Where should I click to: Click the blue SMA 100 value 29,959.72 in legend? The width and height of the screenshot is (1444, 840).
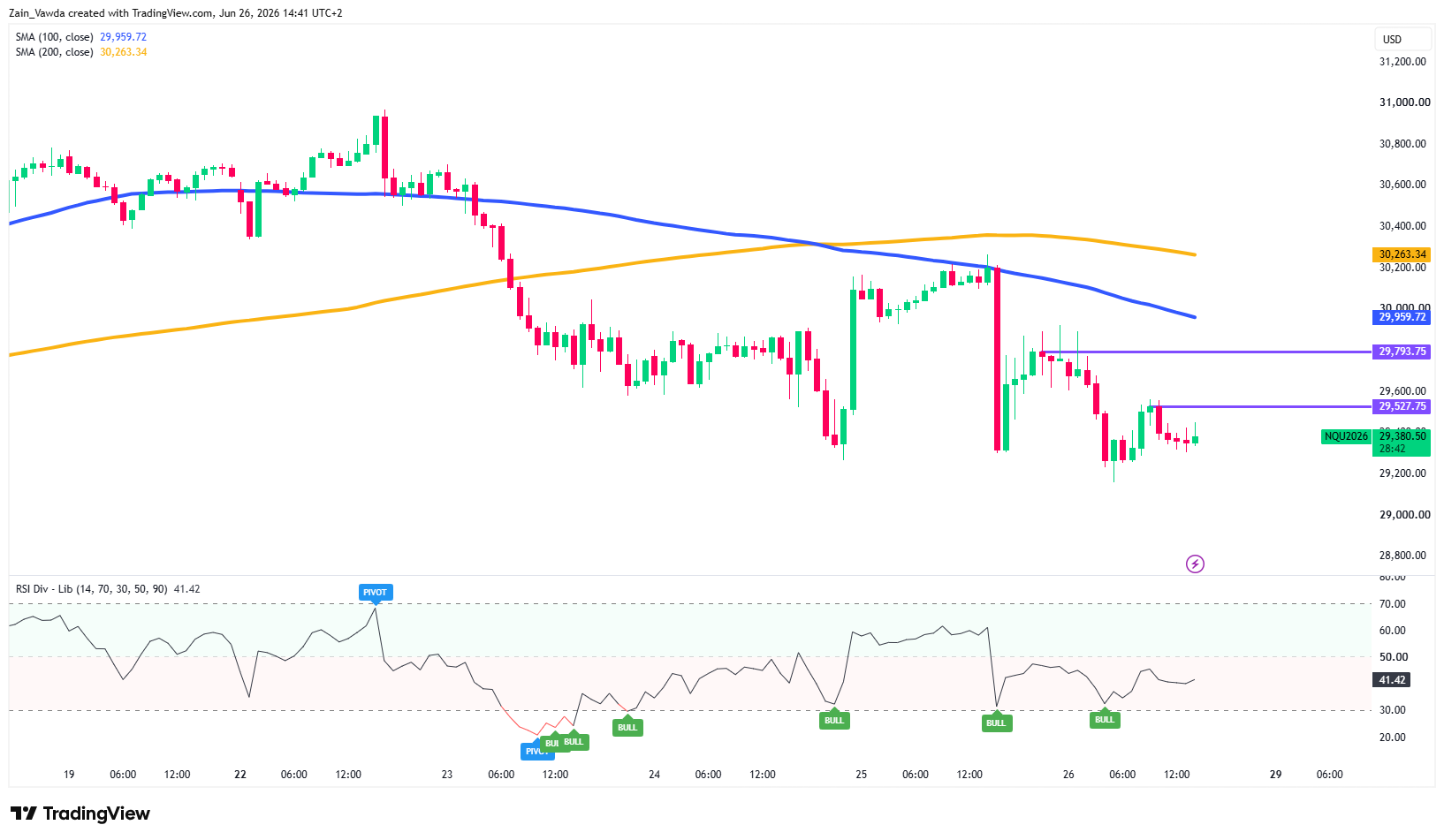tap(124, 37)
